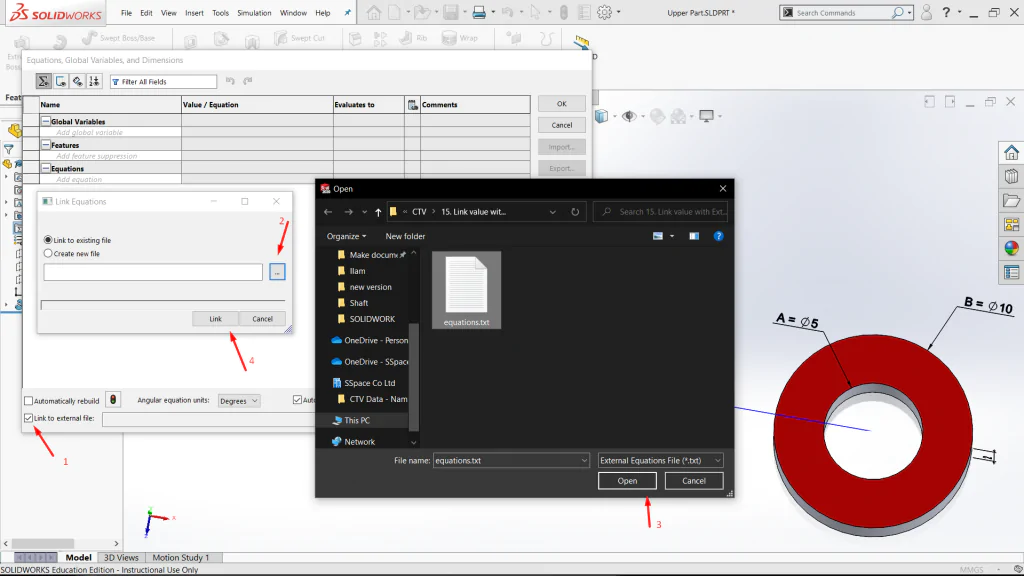
Task: Refresh the folder in Open dialog
Action: 575,212
